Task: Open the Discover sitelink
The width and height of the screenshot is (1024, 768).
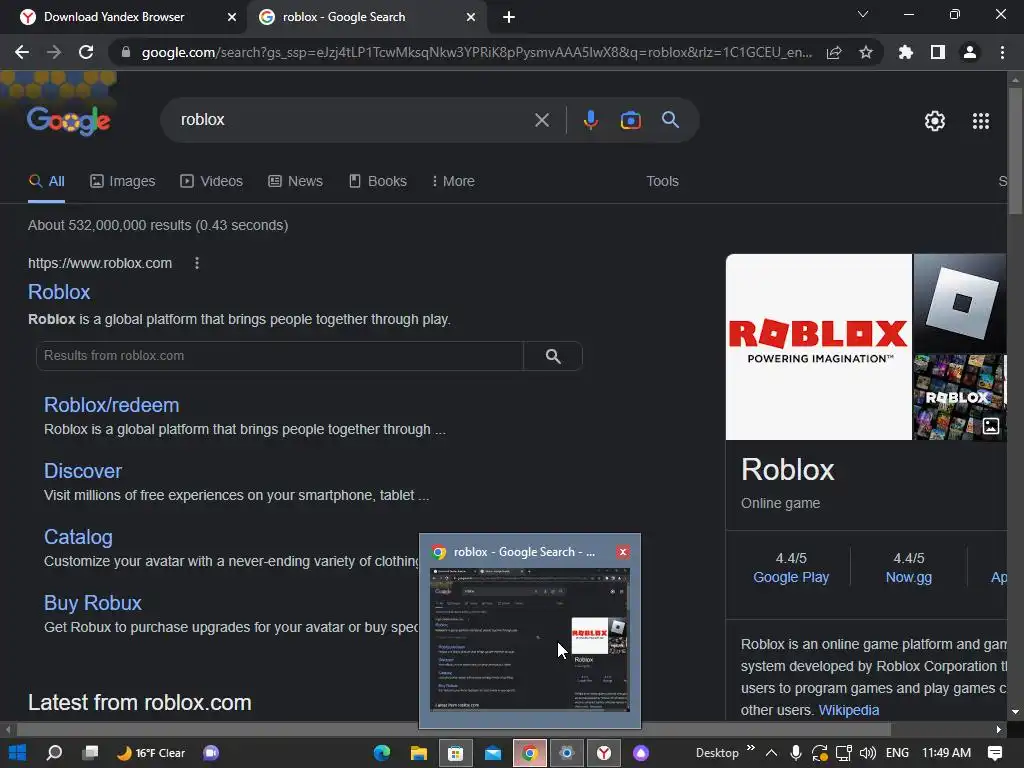Action: tap(82, 471)
